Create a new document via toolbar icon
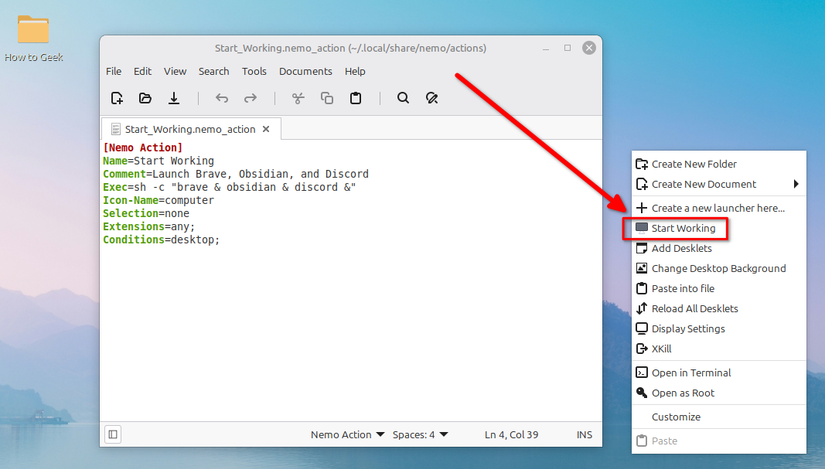825x469 pixels. pyautogui.click(x=117, y=98)
